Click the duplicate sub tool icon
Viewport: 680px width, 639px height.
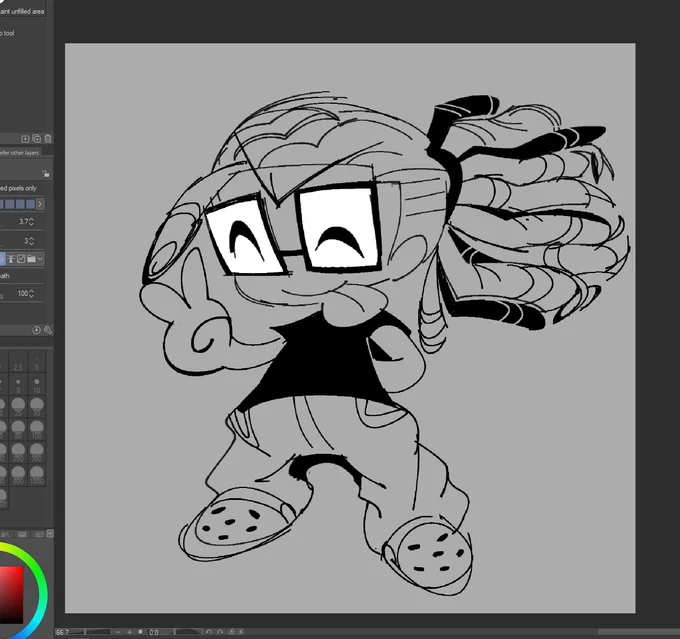(36, 138)
